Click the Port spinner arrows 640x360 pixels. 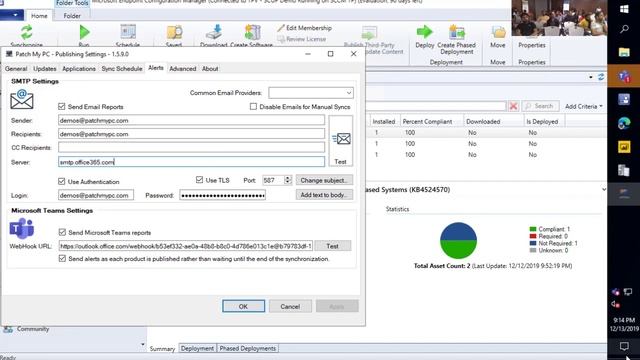tap(288, 180)
